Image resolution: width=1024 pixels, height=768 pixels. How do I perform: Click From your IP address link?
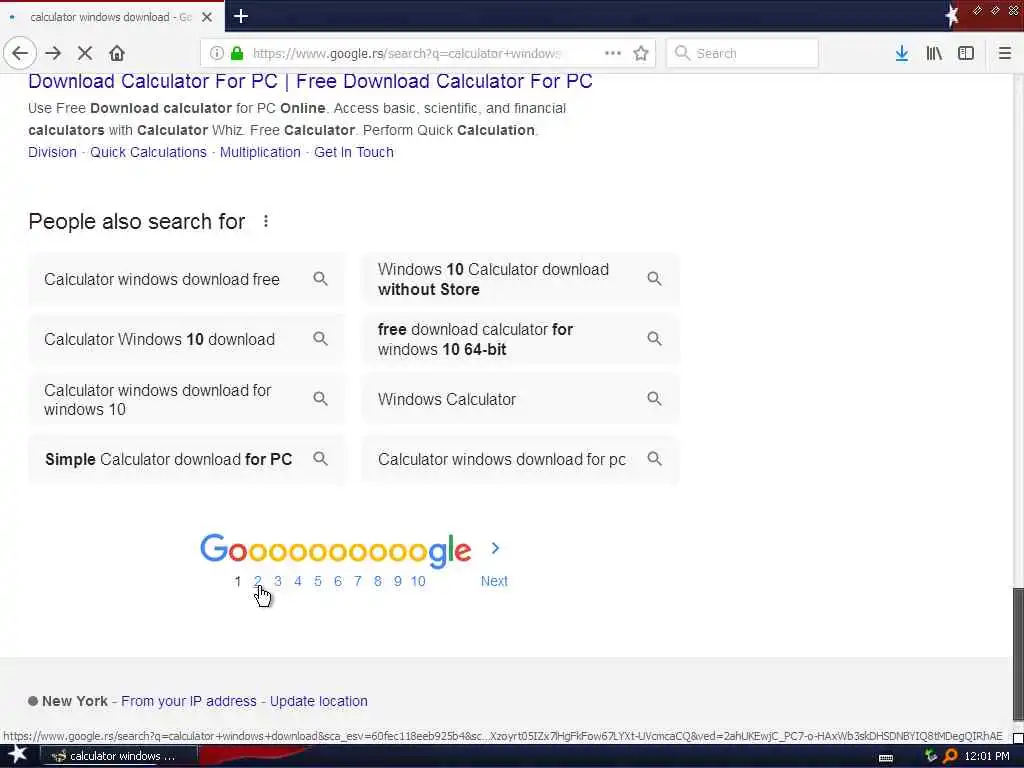pyautogui.click(x=189, y=701)
